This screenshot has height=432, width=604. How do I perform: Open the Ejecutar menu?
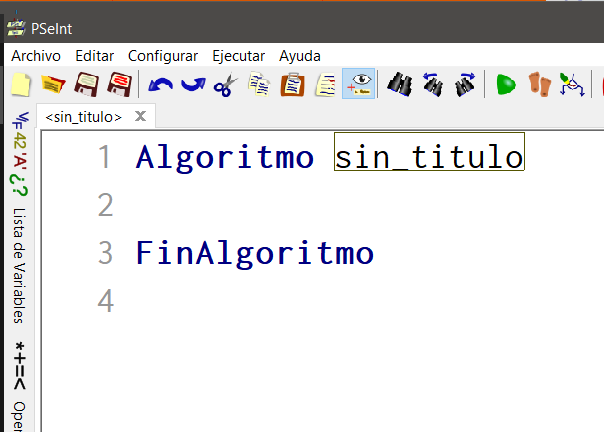tap(238, 56)
